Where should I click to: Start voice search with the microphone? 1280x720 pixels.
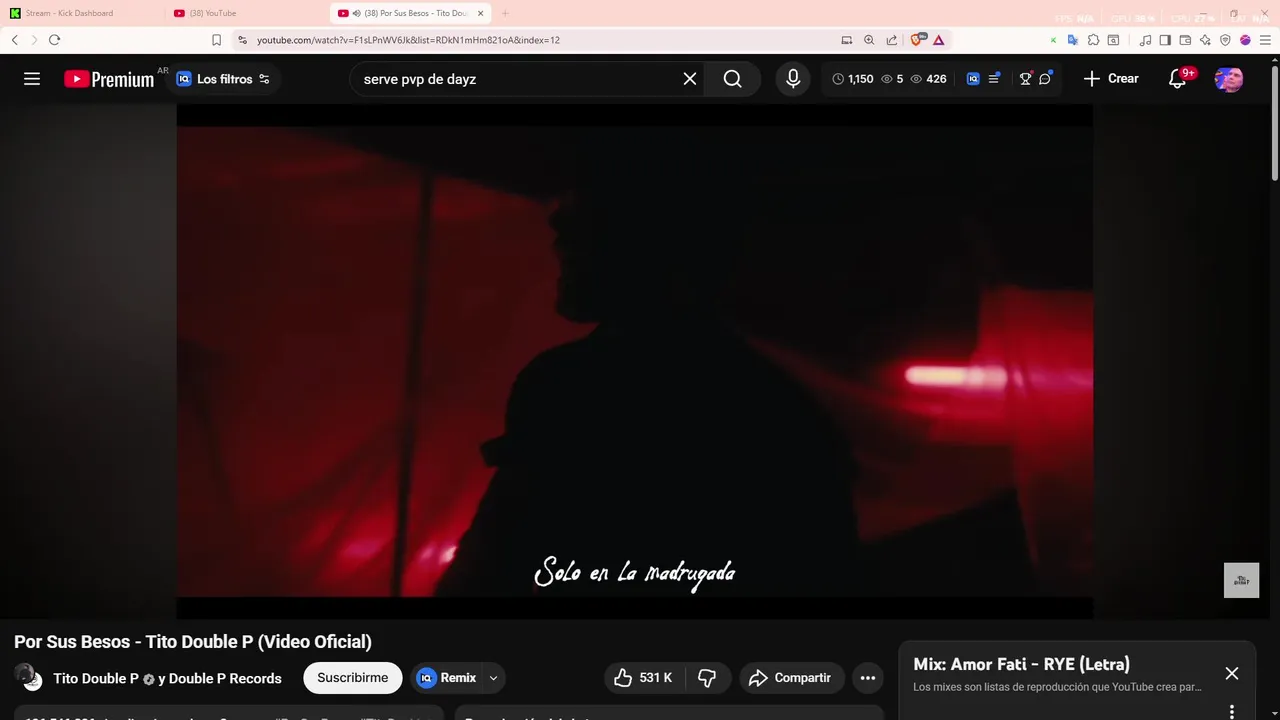793,79
